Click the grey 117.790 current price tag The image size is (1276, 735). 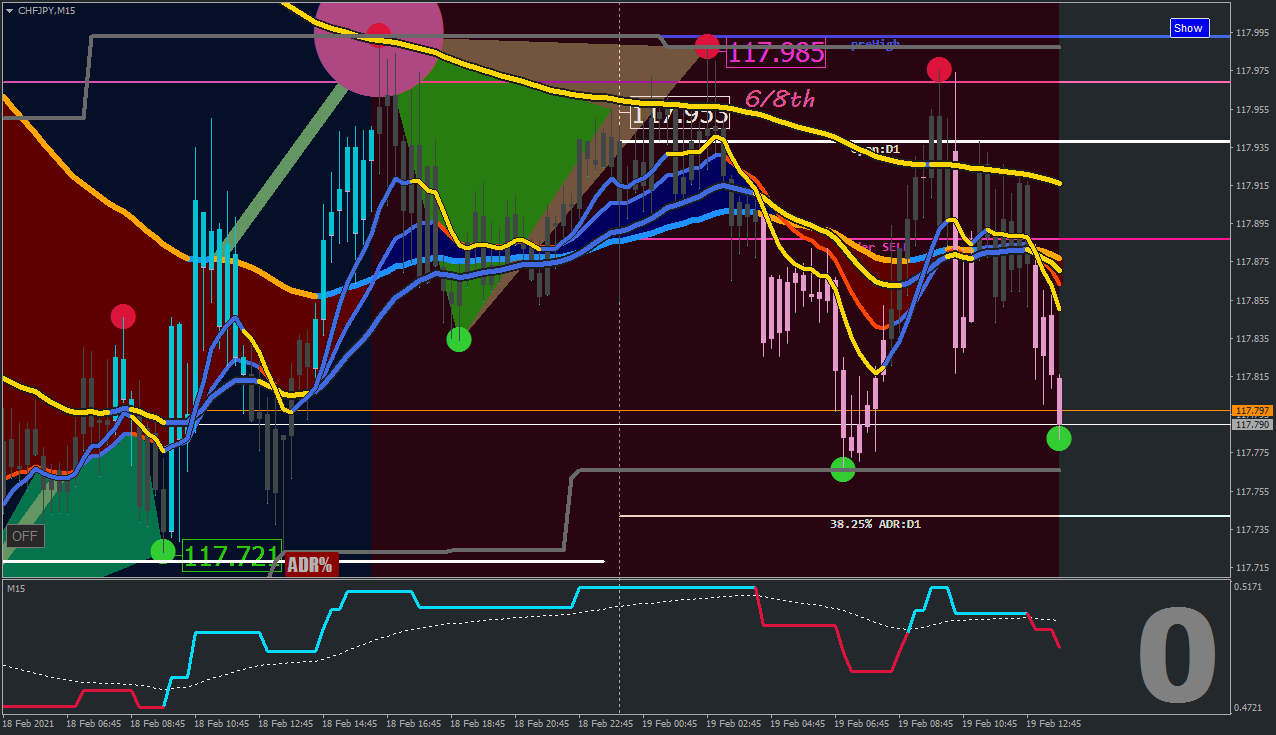(x=1253, y=425)
